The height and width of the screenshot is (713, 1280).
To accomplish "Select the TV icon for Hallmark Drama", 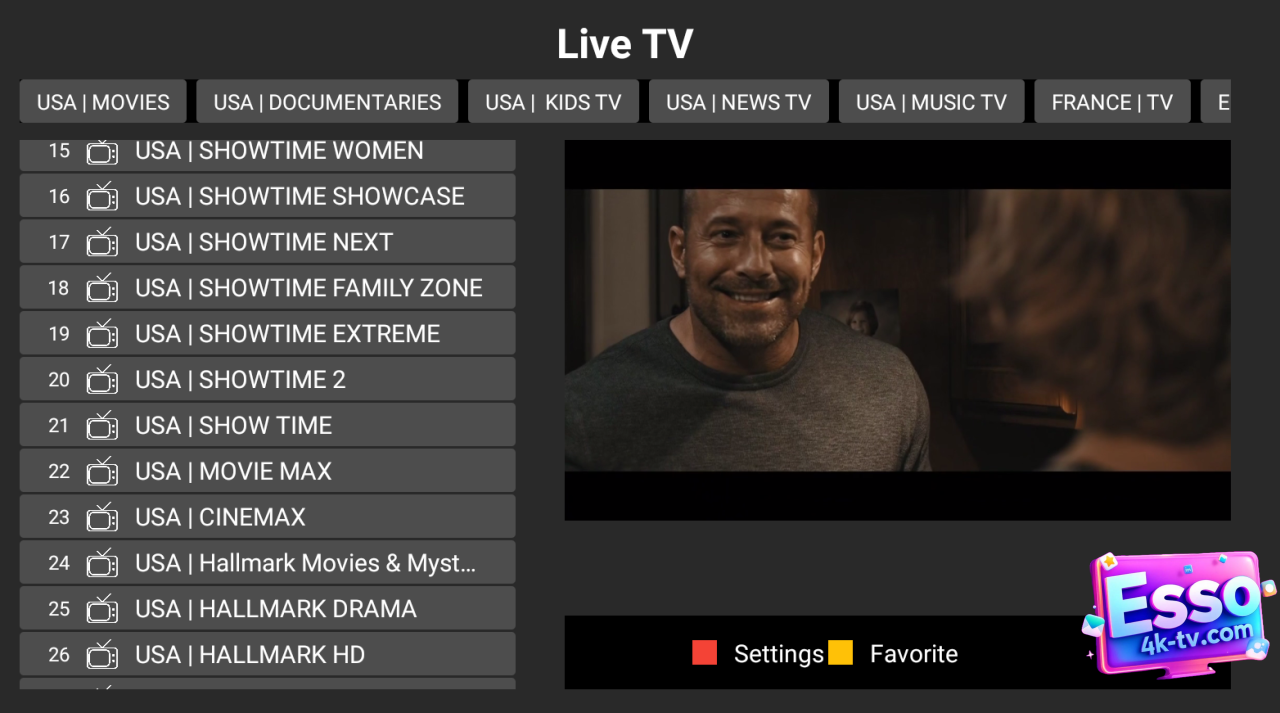I will pyautogui.click(x=102, y=609).
